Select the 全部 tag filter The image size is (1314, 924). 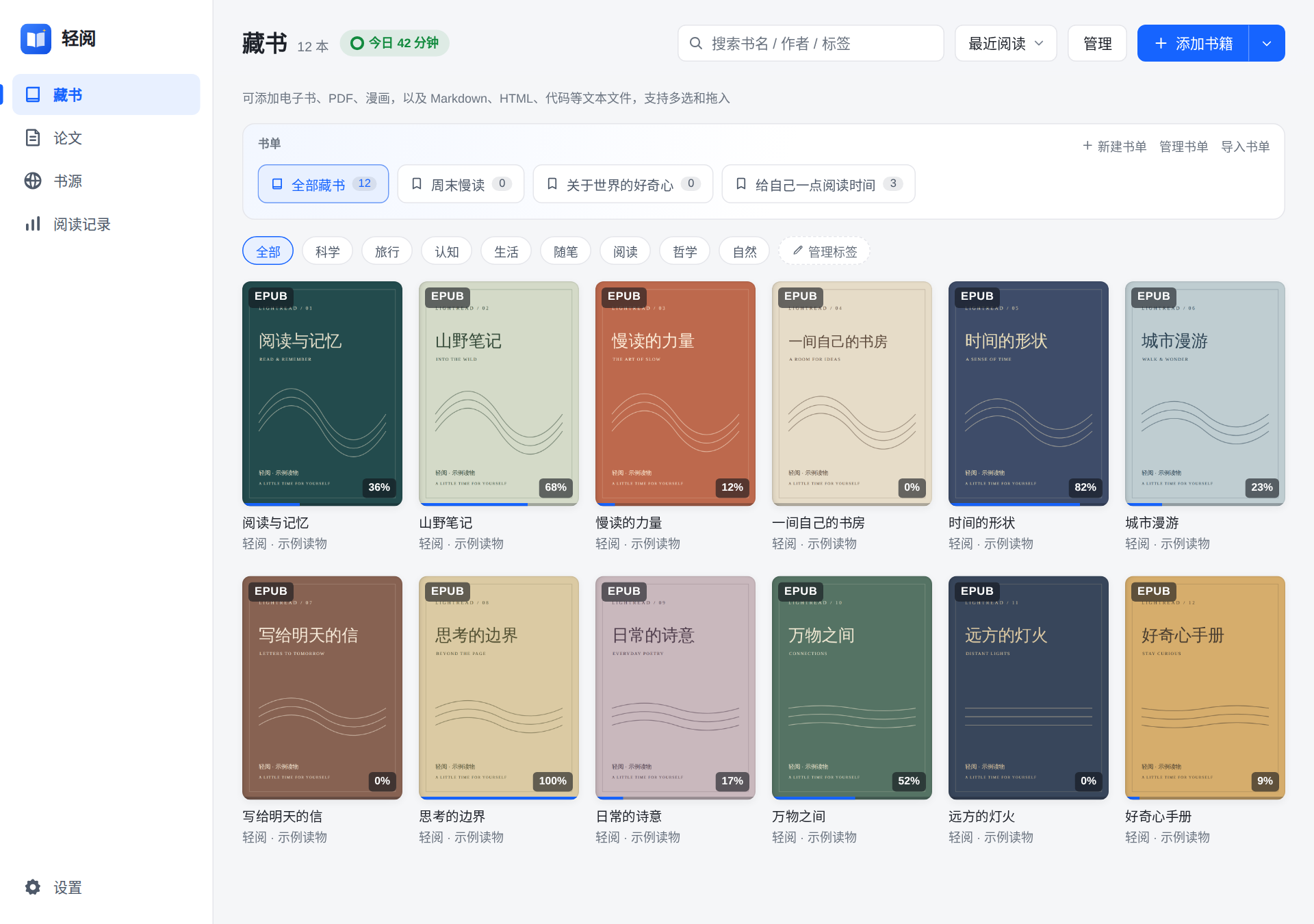pyautogui.click(x=268, y=251)
